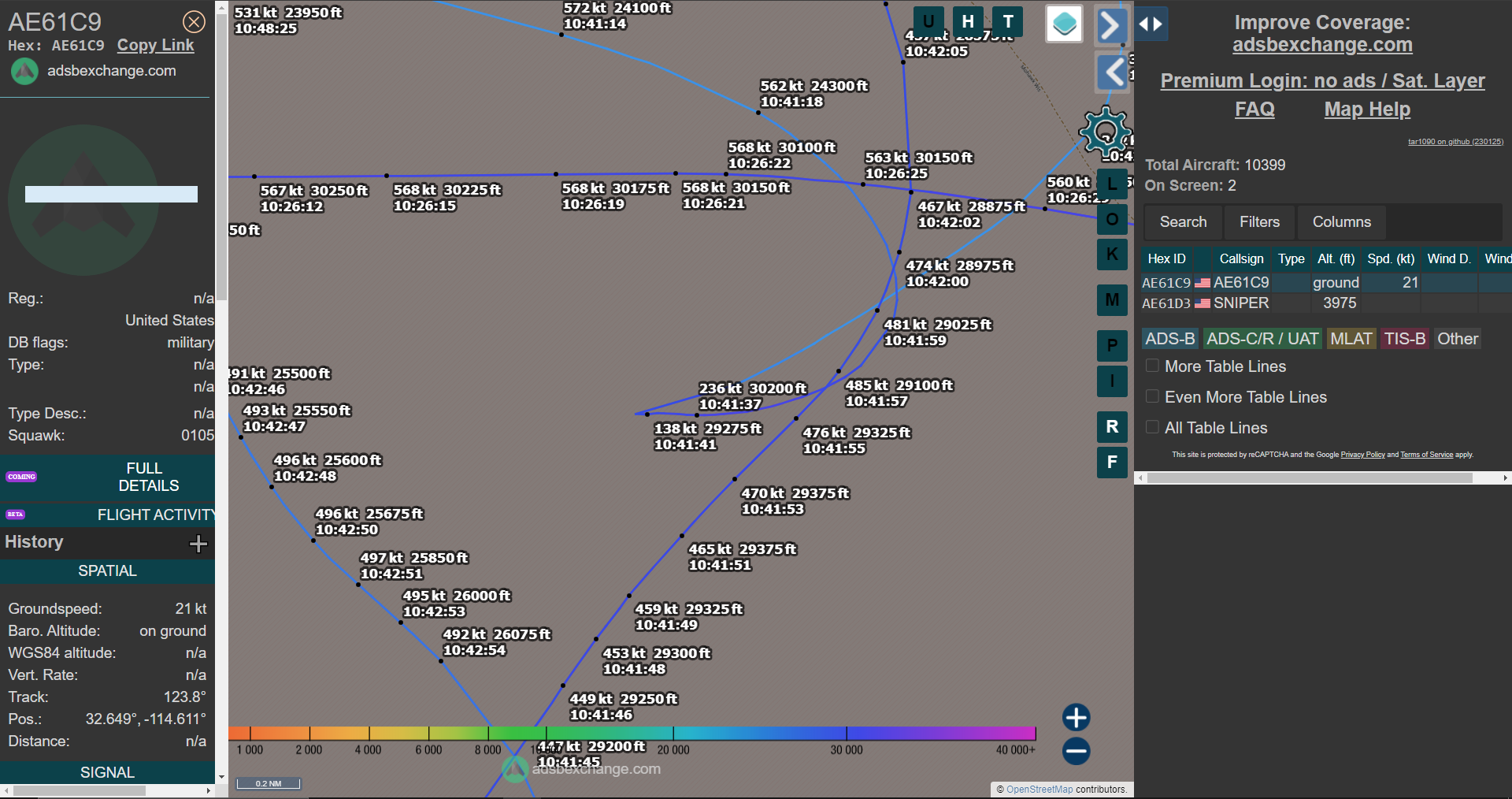Click the FULL DETAILS button
The image size is (1512, 799).
point(108,477)
